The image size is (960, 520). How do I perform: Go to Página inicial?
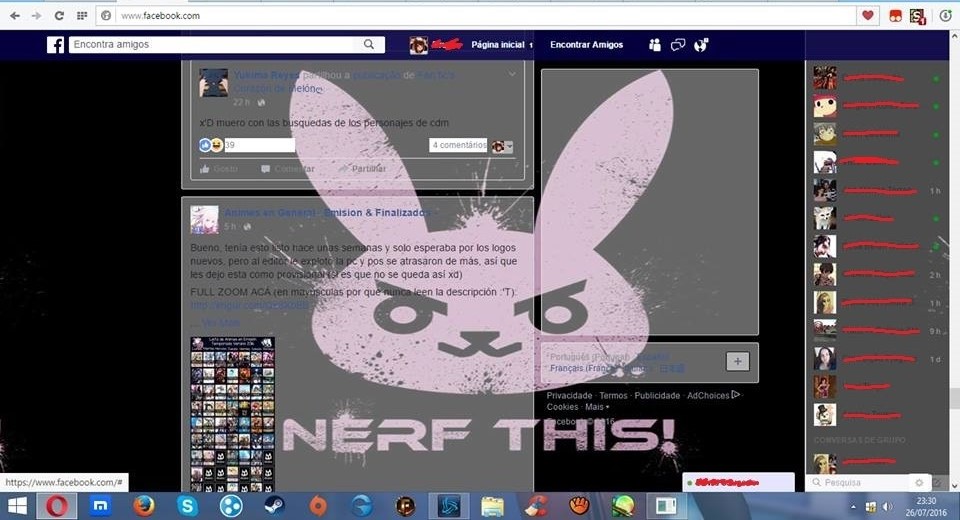[498, 45]
